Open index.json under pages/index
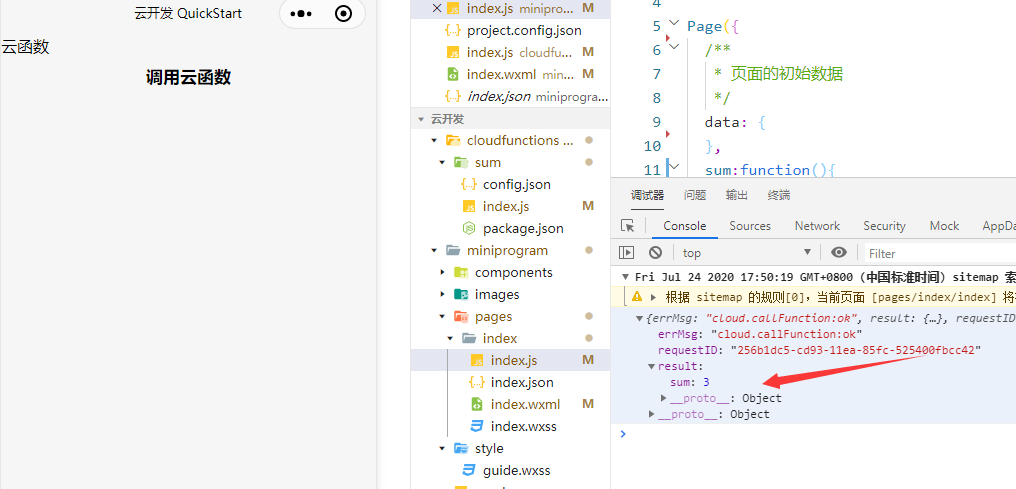Image resolution: width=1016 pixels, height=489 pixels. click(x=522, y=382)
